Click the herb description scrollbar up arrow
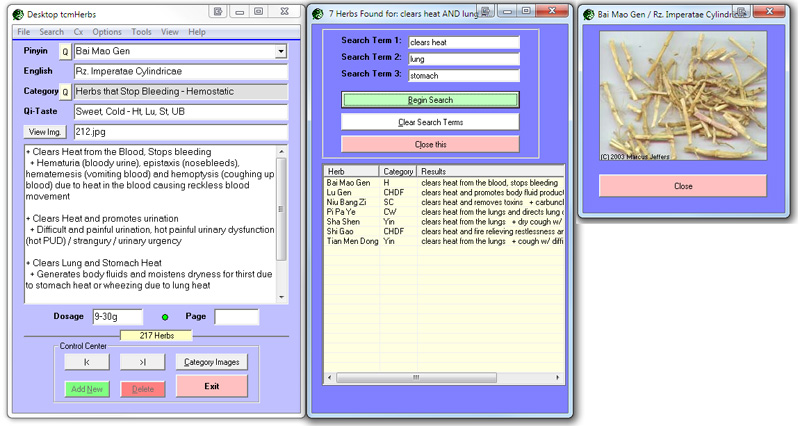800x426 pixels. 282,152
